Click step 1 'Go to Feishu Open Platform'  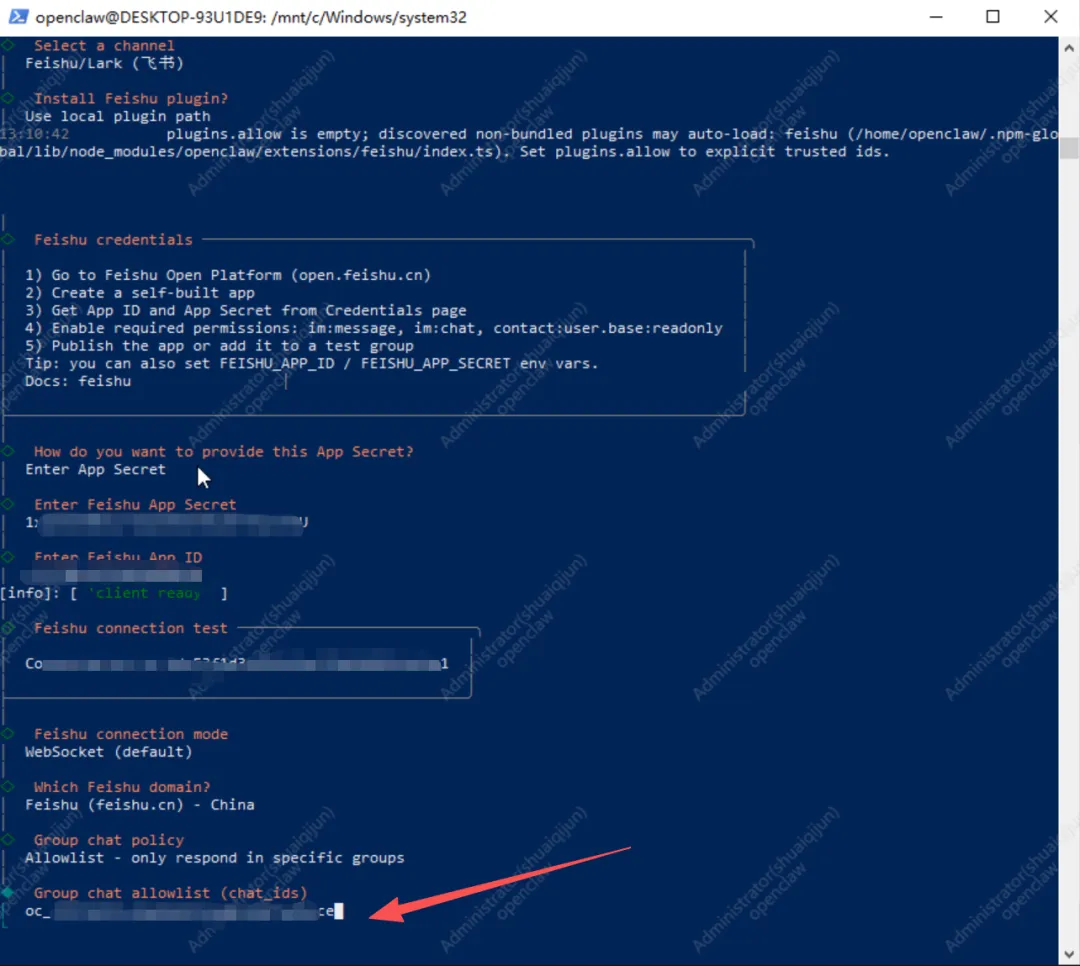point(228,275)
